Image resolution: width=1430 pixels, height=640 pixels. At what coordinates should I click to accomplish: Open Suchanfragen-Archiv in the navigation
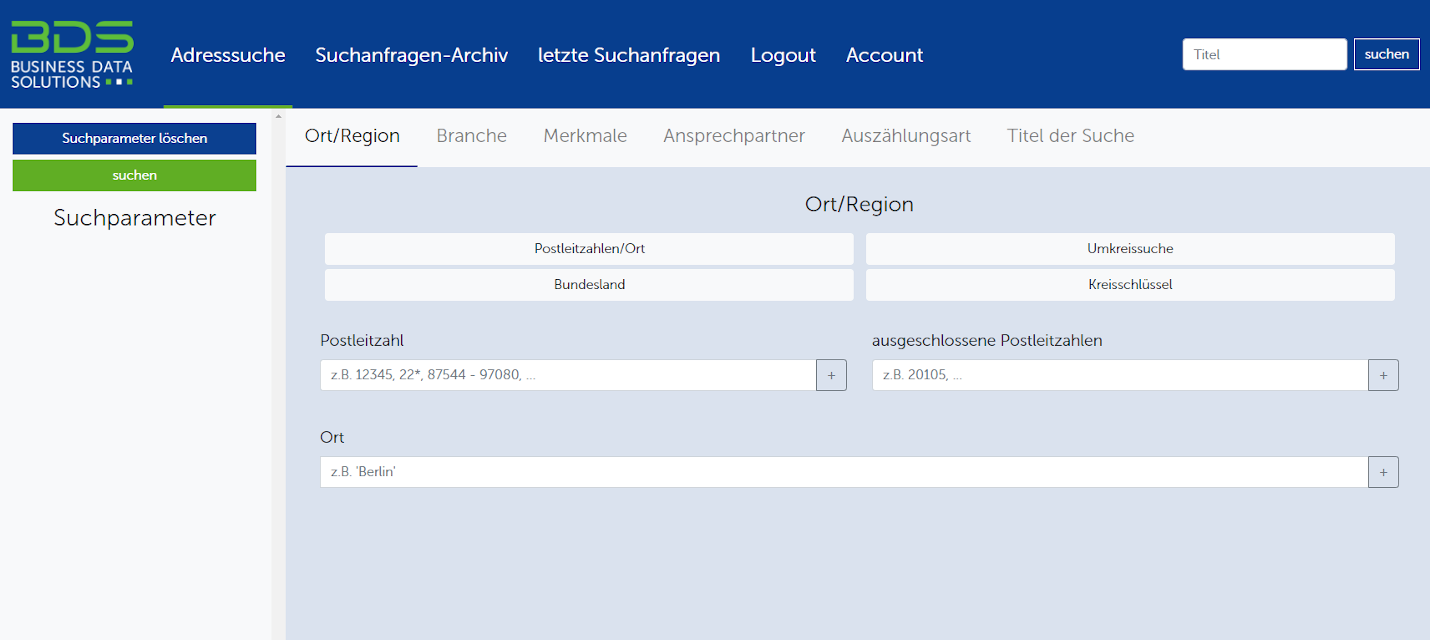coord(411,55)
